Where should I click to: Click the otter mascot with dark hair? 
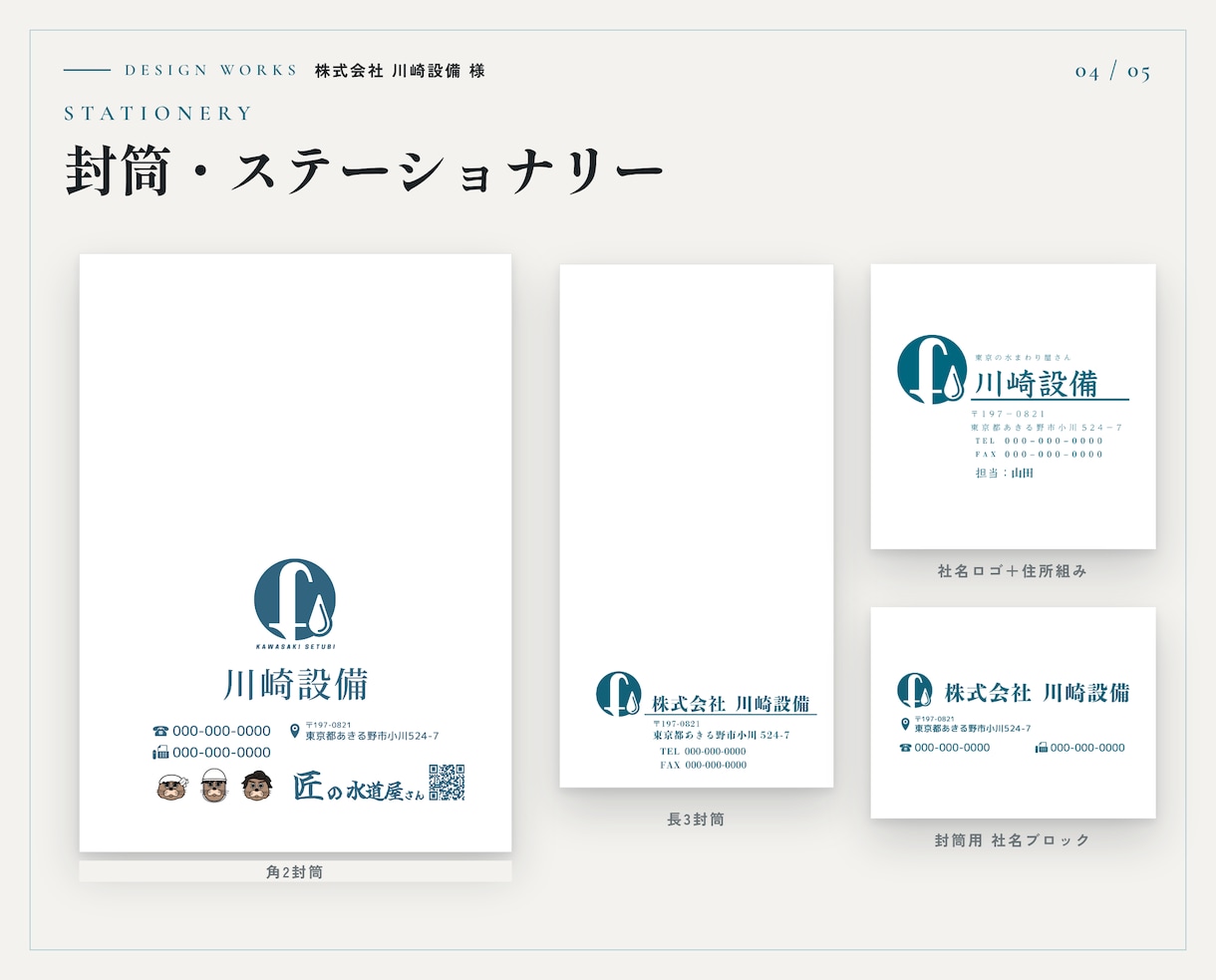pyautogui.click(x=257, y=787)
